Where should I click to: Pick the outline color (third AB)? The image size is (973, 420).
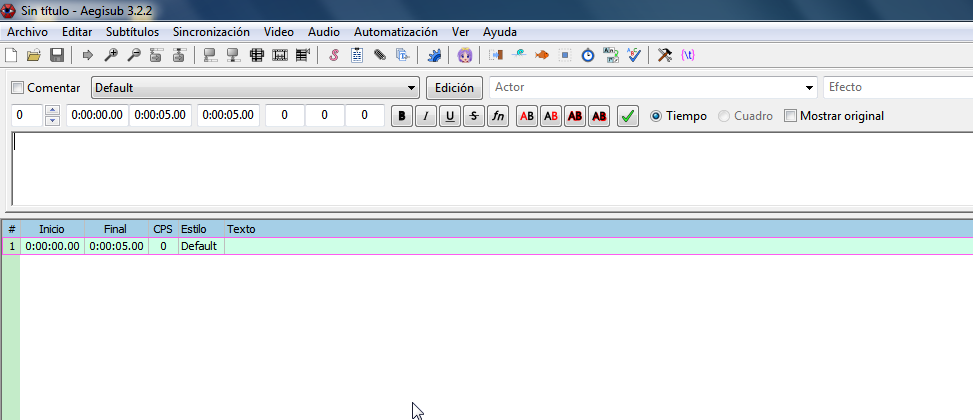pyautogui.click(x=575, y=116)
